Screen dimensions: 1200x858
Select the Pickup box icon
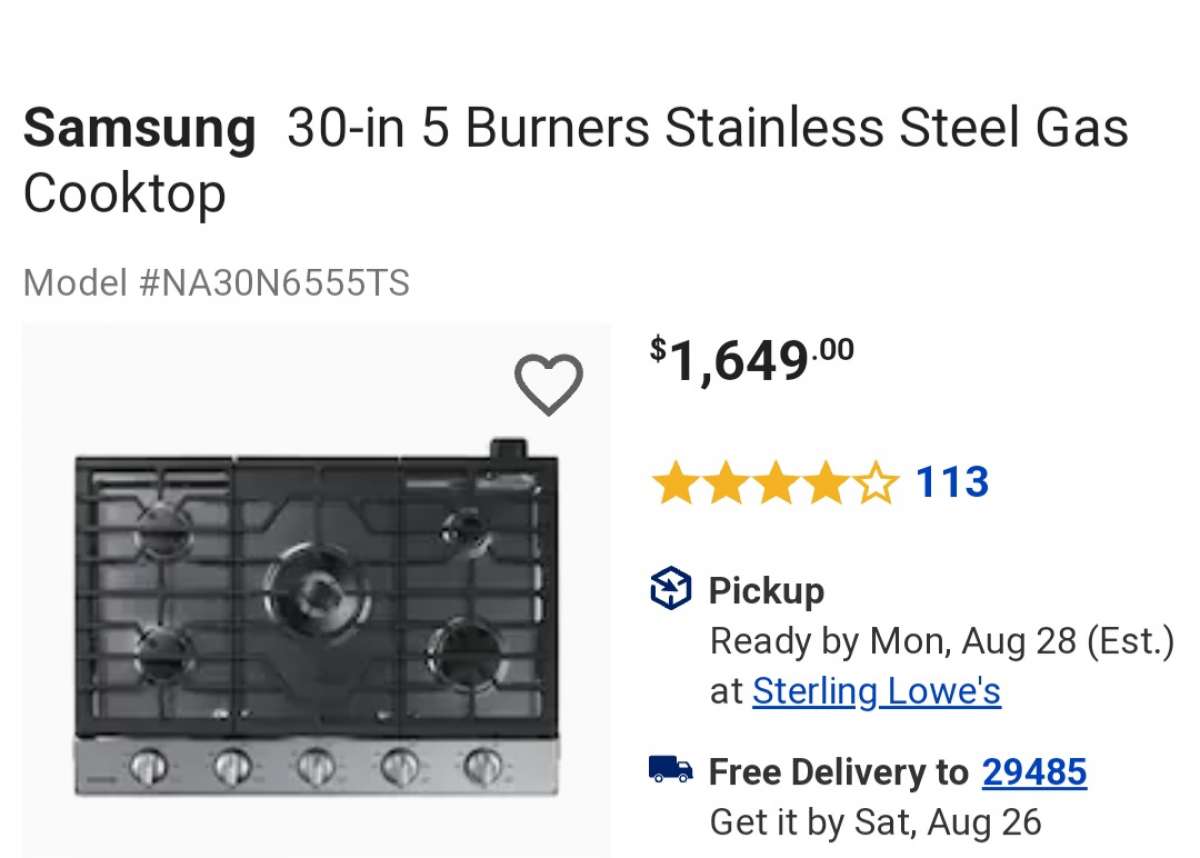(670, 590)
